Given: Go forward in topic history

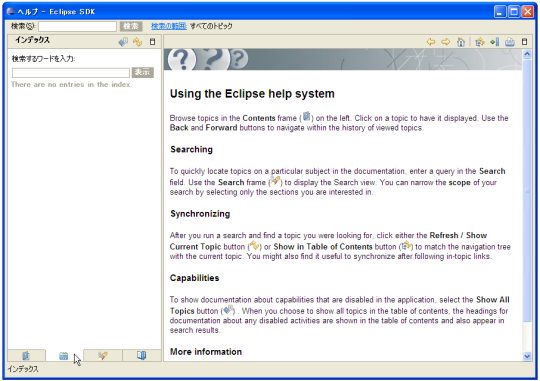Looking at the screenshot, I should 446,42.
